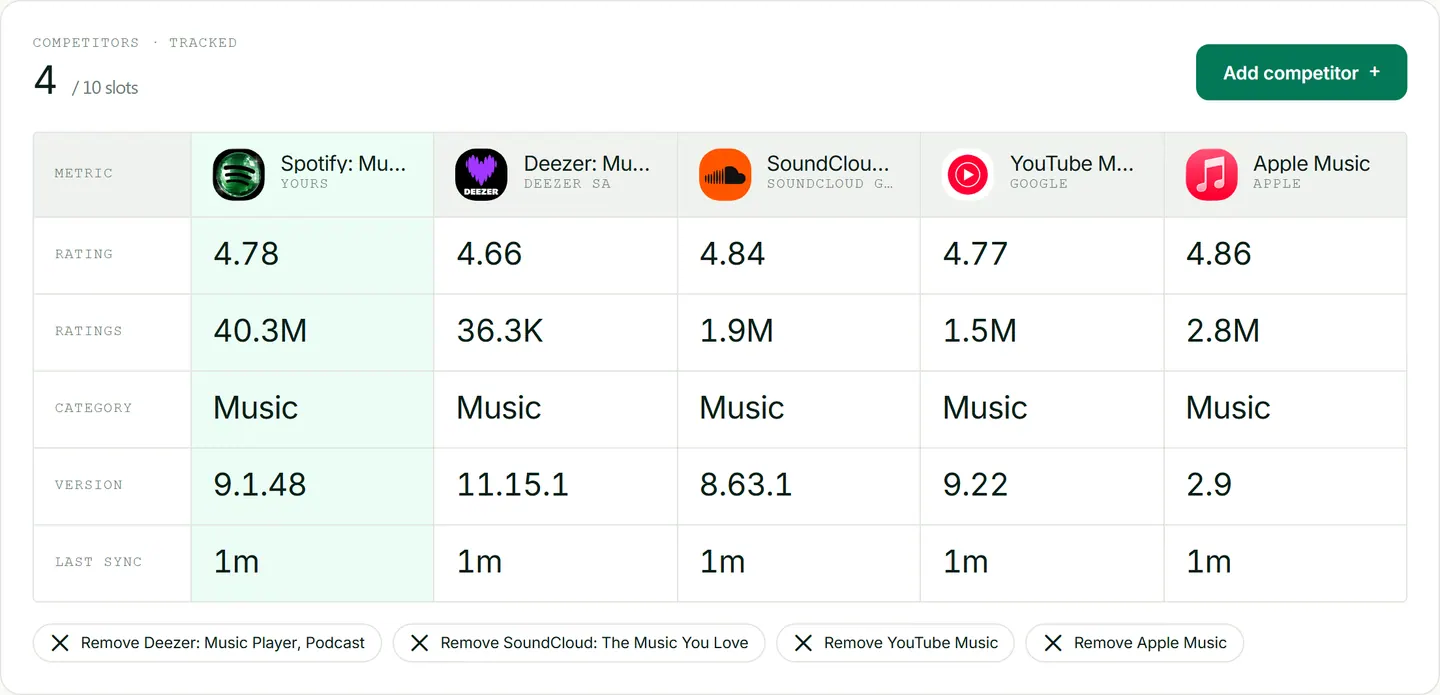
Task: Select the YouTube M... column title
Action: [1072, 164]
